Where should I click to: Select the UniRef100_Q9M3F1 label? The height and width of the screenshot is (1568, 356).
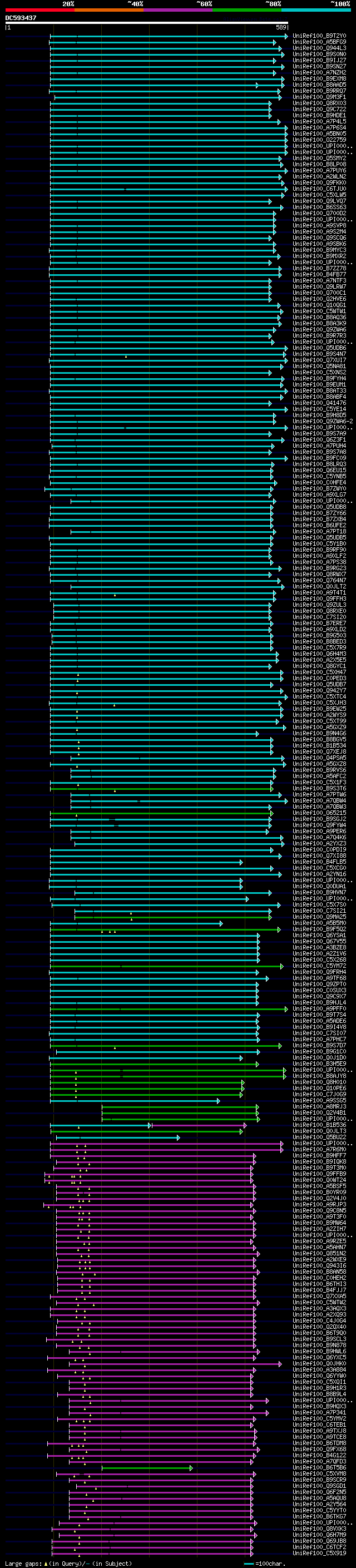(x=319, y=97)
